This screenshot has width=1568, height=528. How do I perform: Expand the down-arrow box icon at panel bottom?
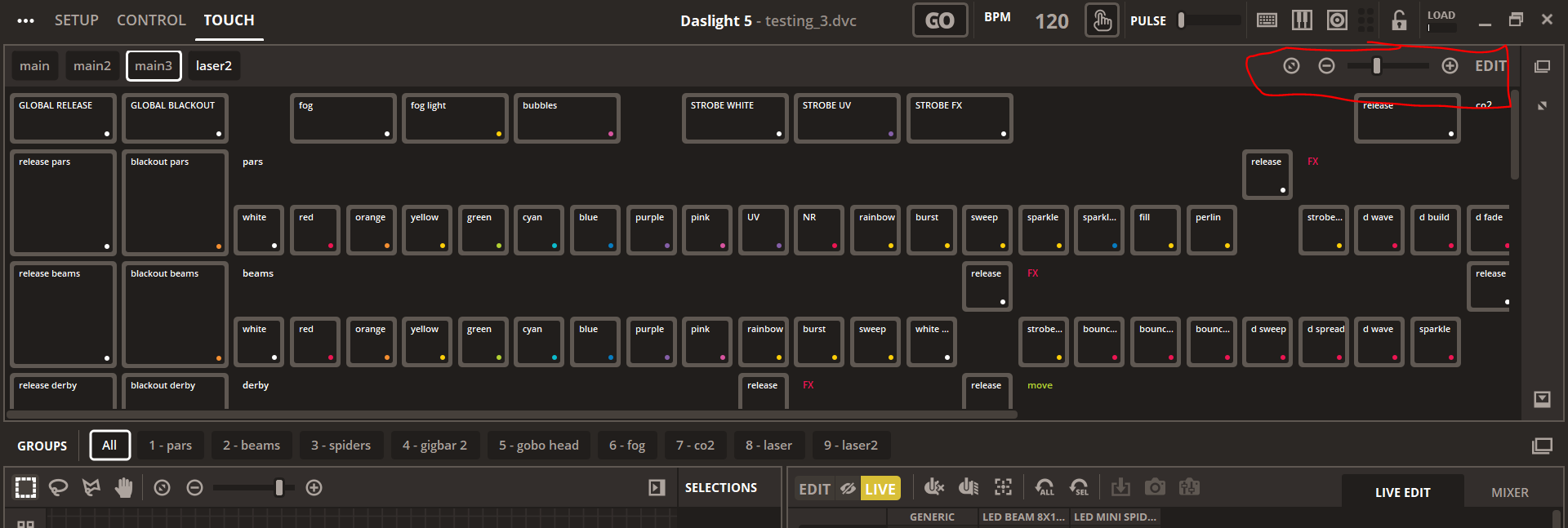coord(1542,399)
